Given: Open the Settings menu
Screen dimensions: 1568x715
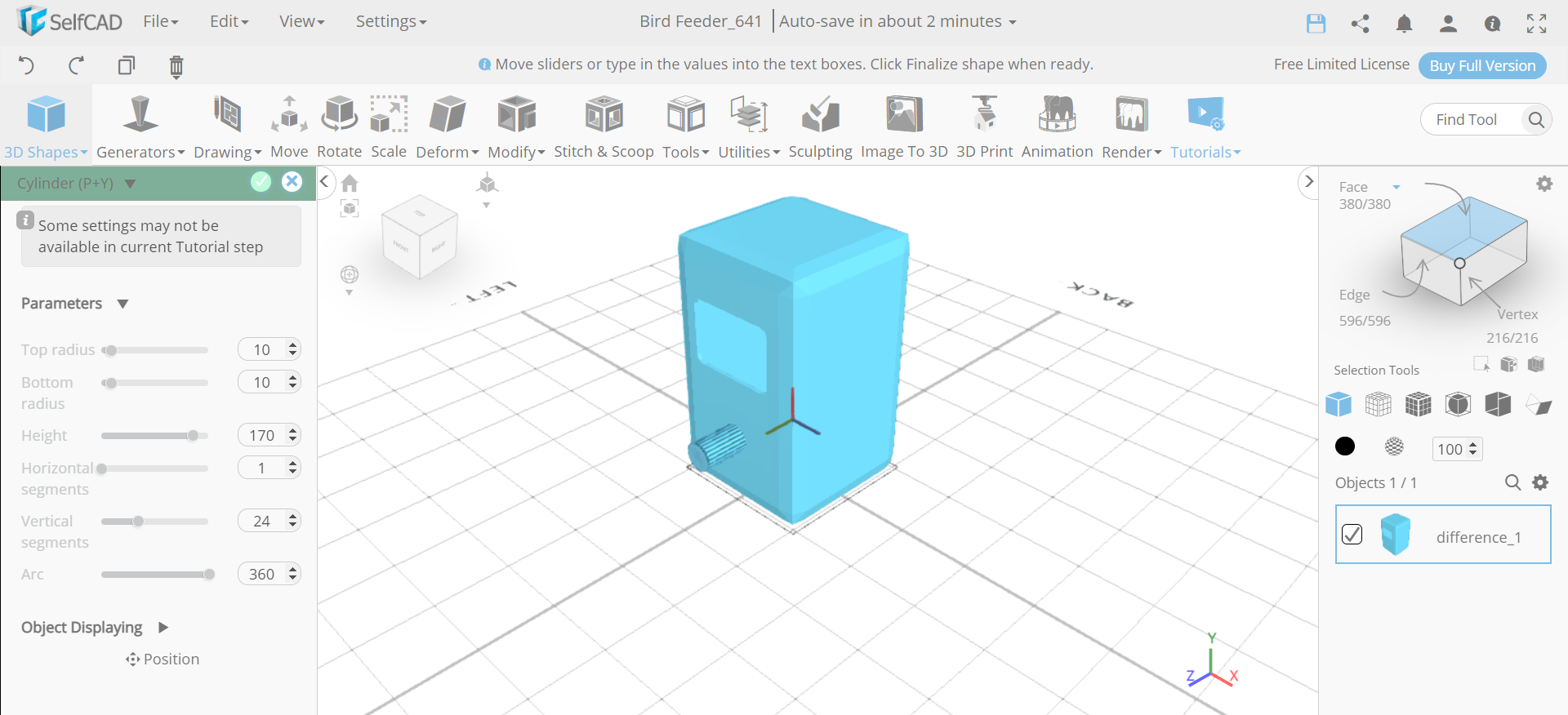Looking at the screenshot, I should pos(390,21).
